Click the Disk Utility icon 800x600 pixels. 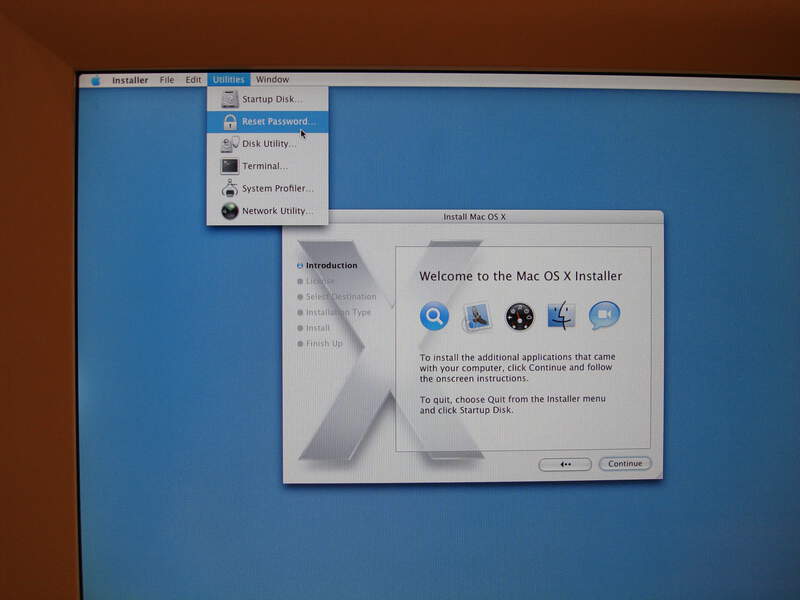tap(230, 144)
